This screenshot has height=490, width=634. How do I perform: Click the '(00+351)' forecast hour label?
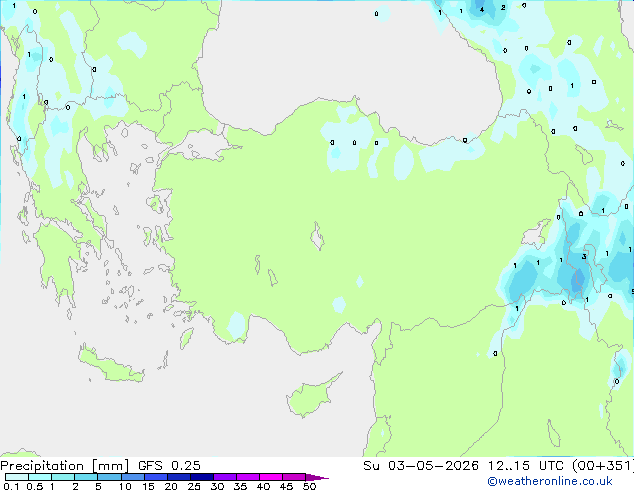[602, 466]
